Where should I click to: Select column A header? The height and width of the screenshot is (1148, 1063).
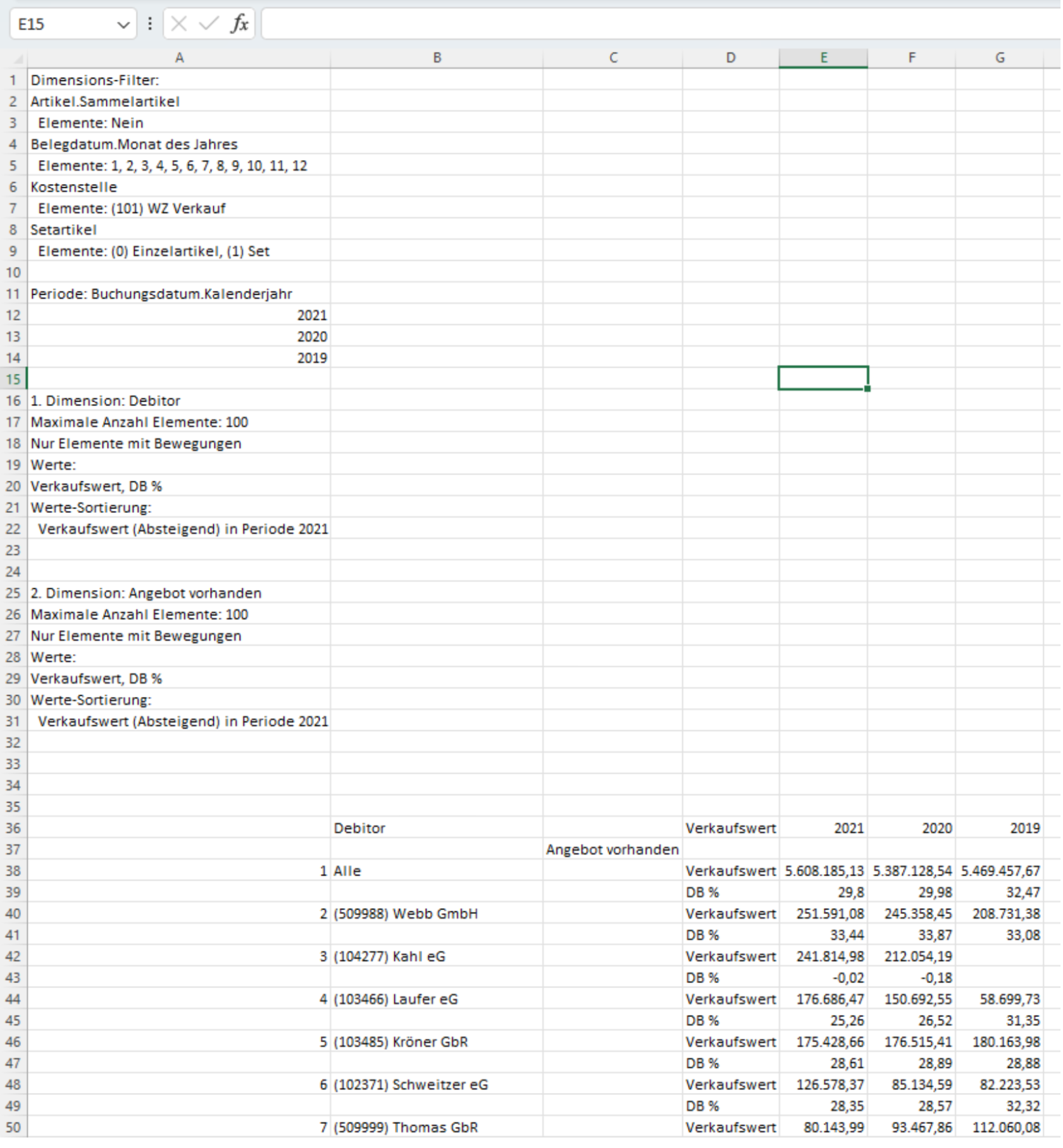point(179,58)
